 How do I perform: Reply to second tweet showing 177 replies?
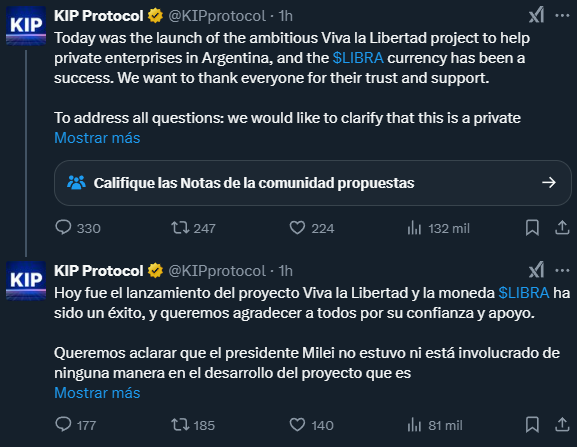pyautogui.click(x=75, y=425)
